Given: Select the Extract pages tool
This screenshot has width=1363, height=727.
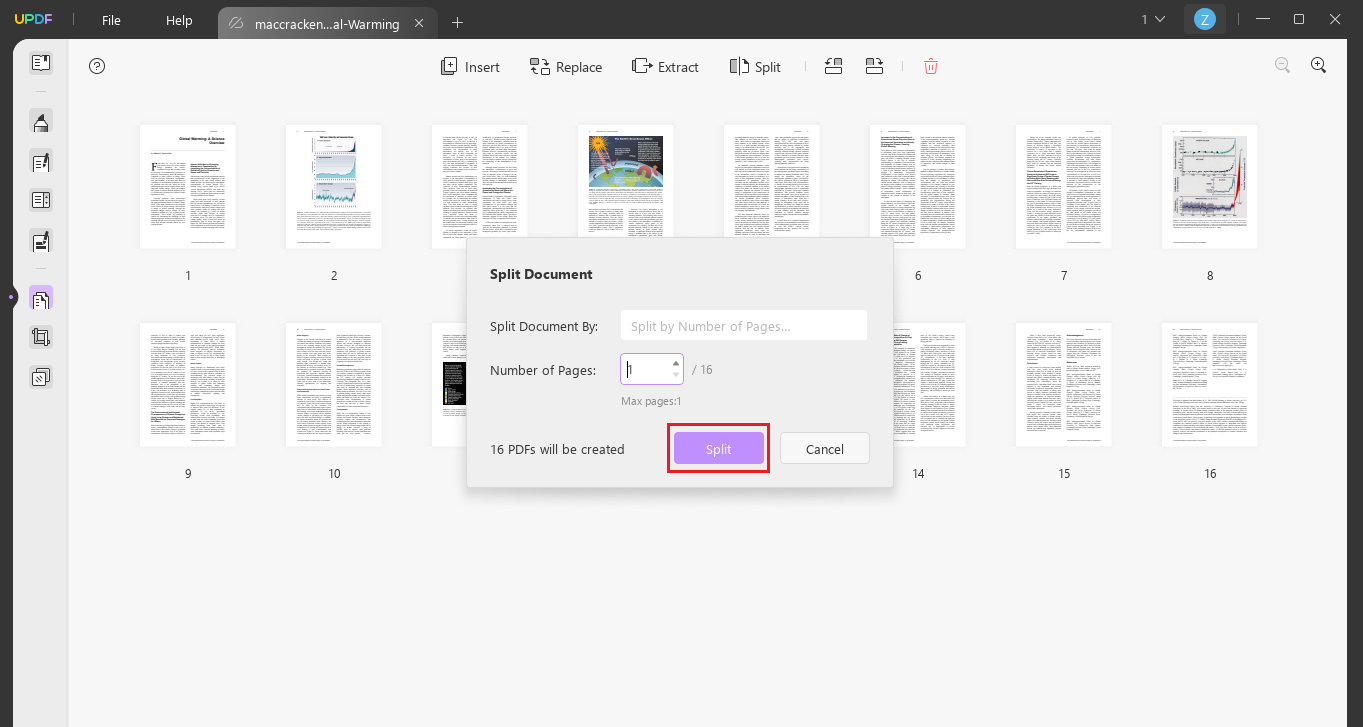Looking at the screenshot, I should point(665,66).
